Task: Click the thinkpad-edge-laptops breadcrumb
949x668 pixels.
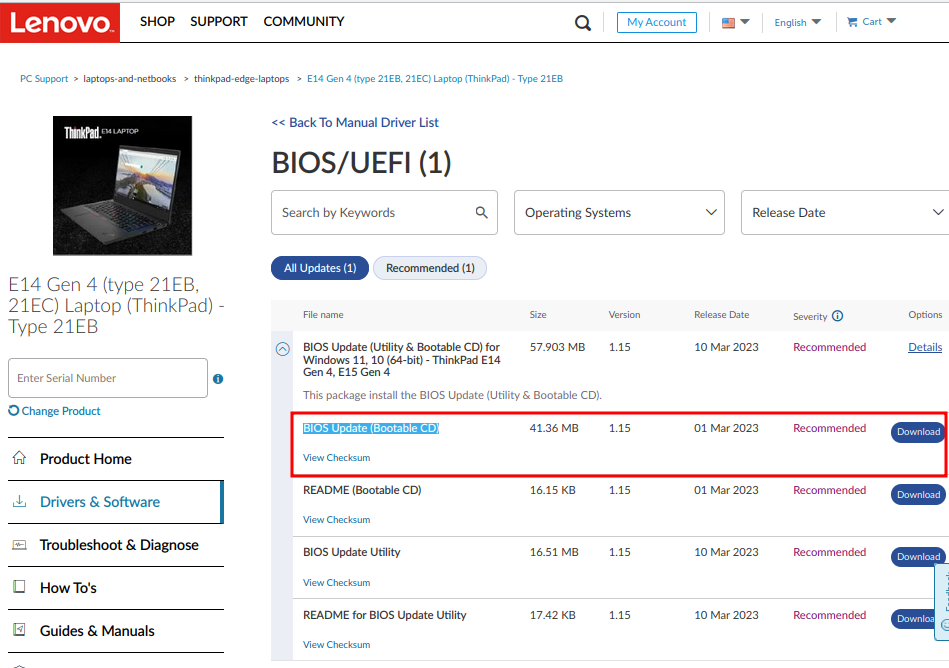Action: pyautogui.click(x=241, y=79)
